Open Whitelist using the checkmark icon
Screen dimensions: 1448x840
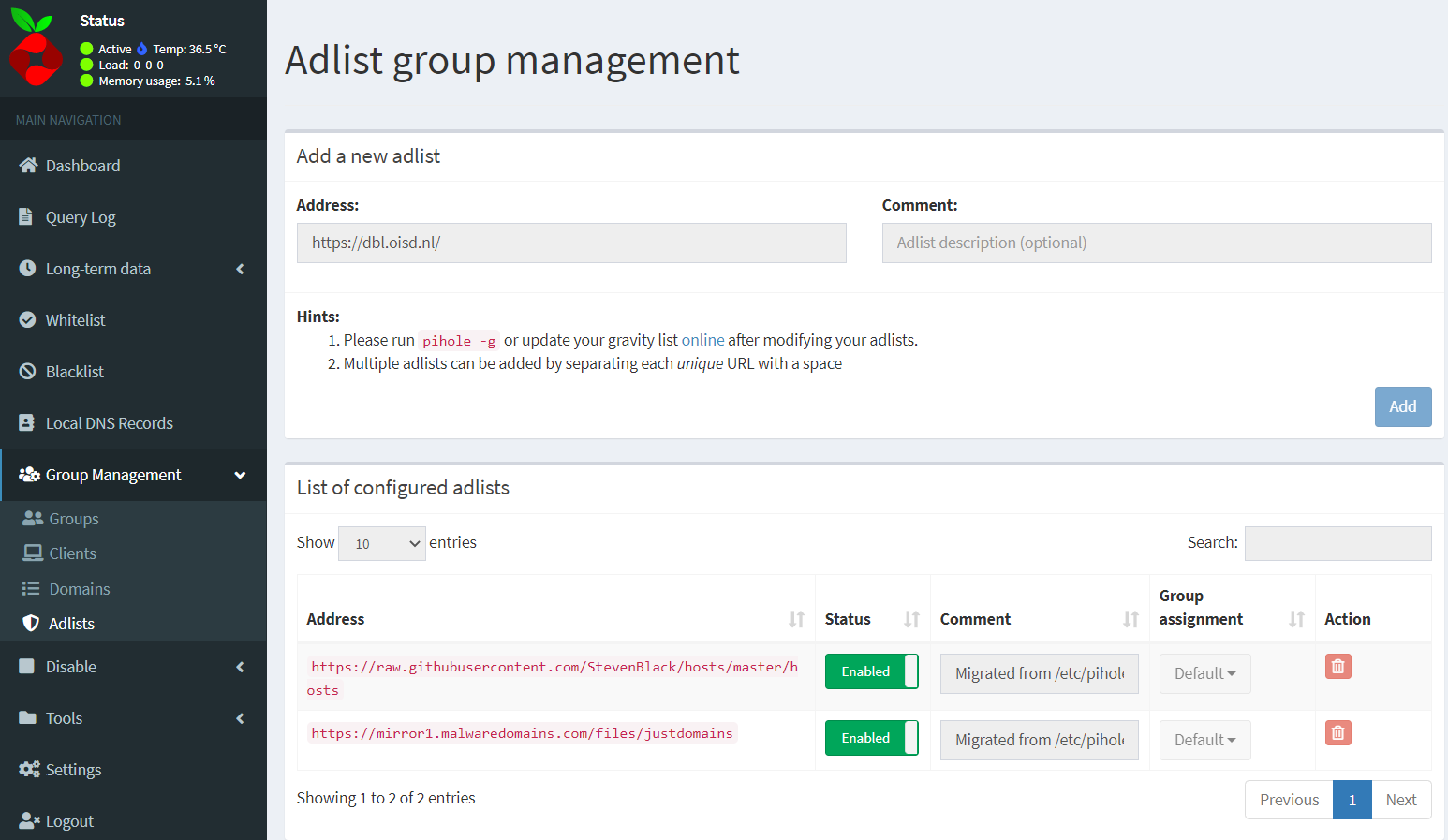[x=27, y=319]
